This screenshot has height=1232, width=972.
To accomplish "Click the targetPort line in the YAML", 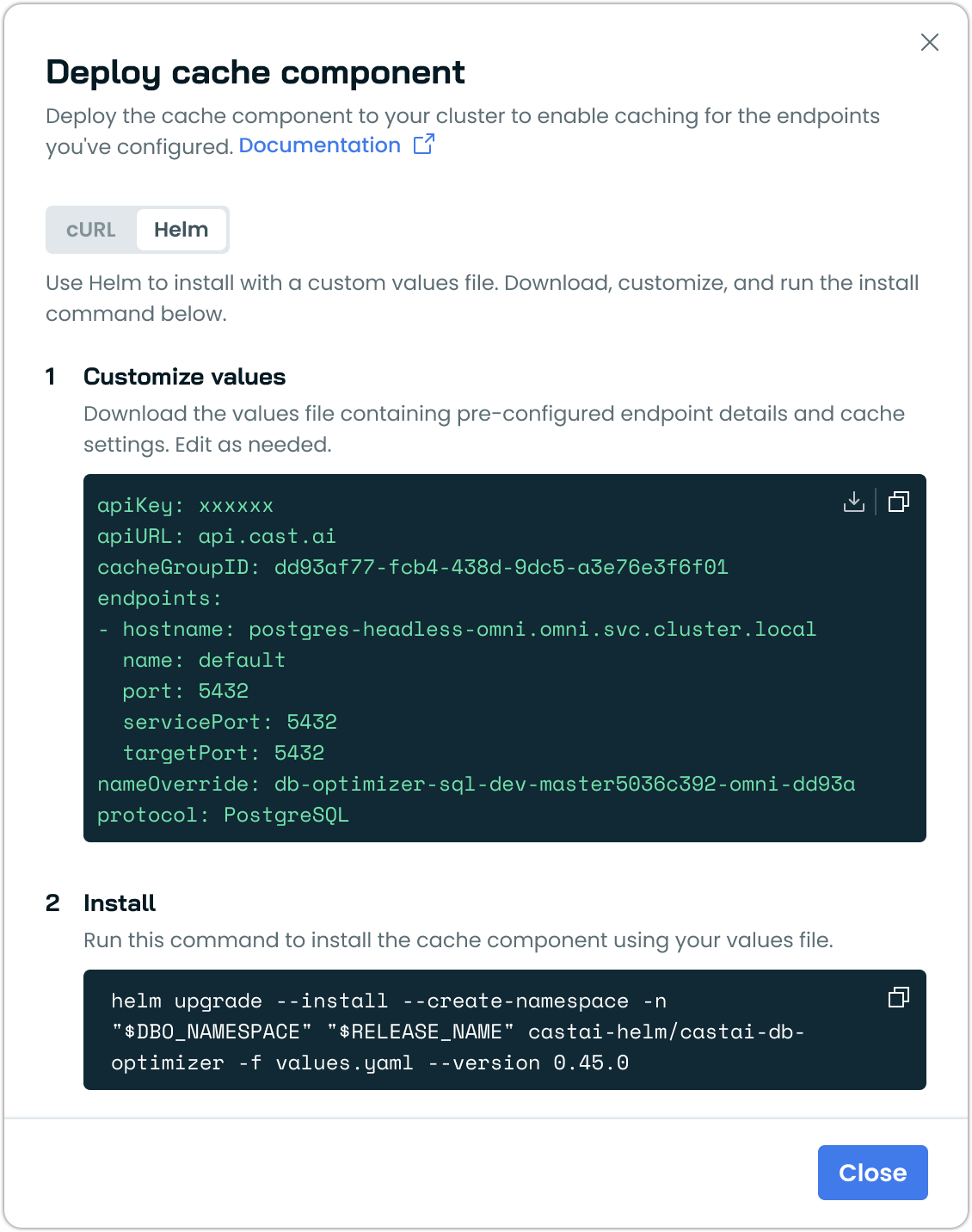I will (x=224, y=754).
